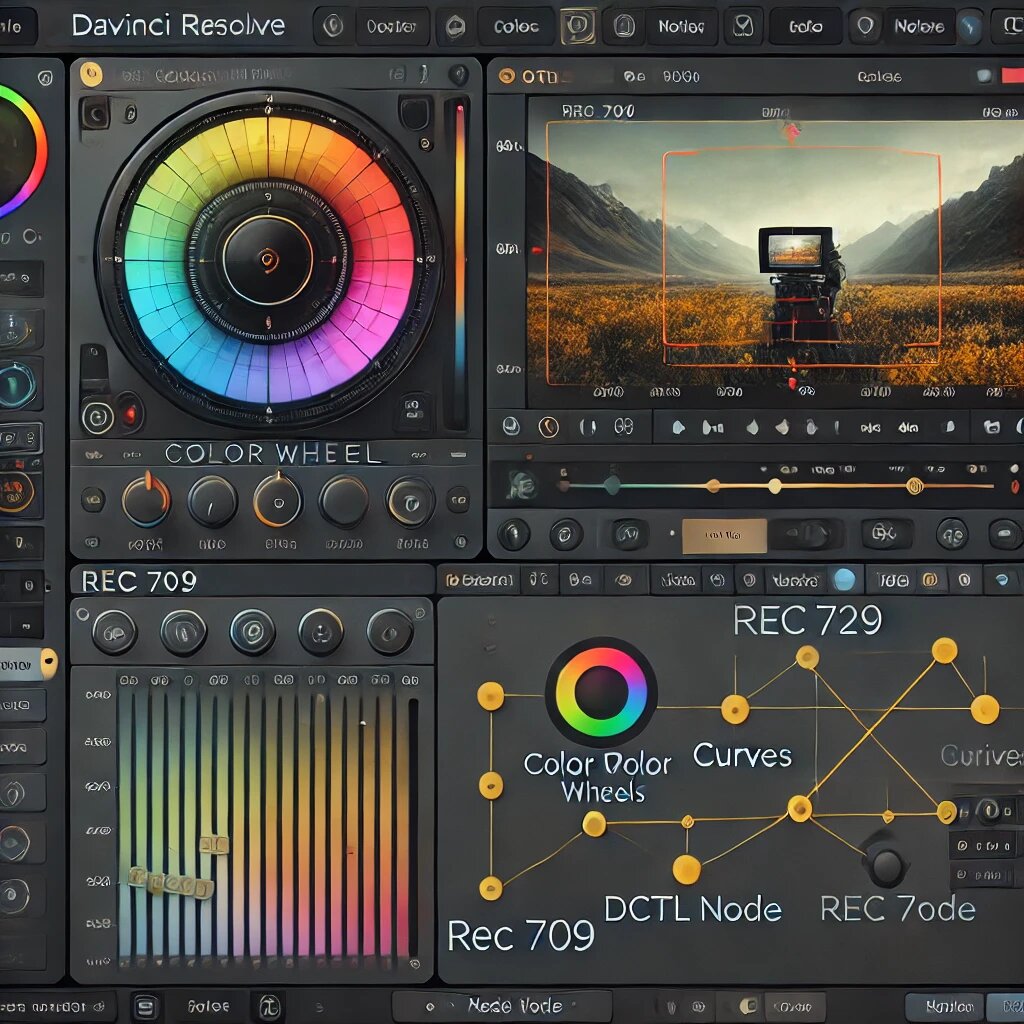Click the monitor in the viewer preview image

pos(795,249)
